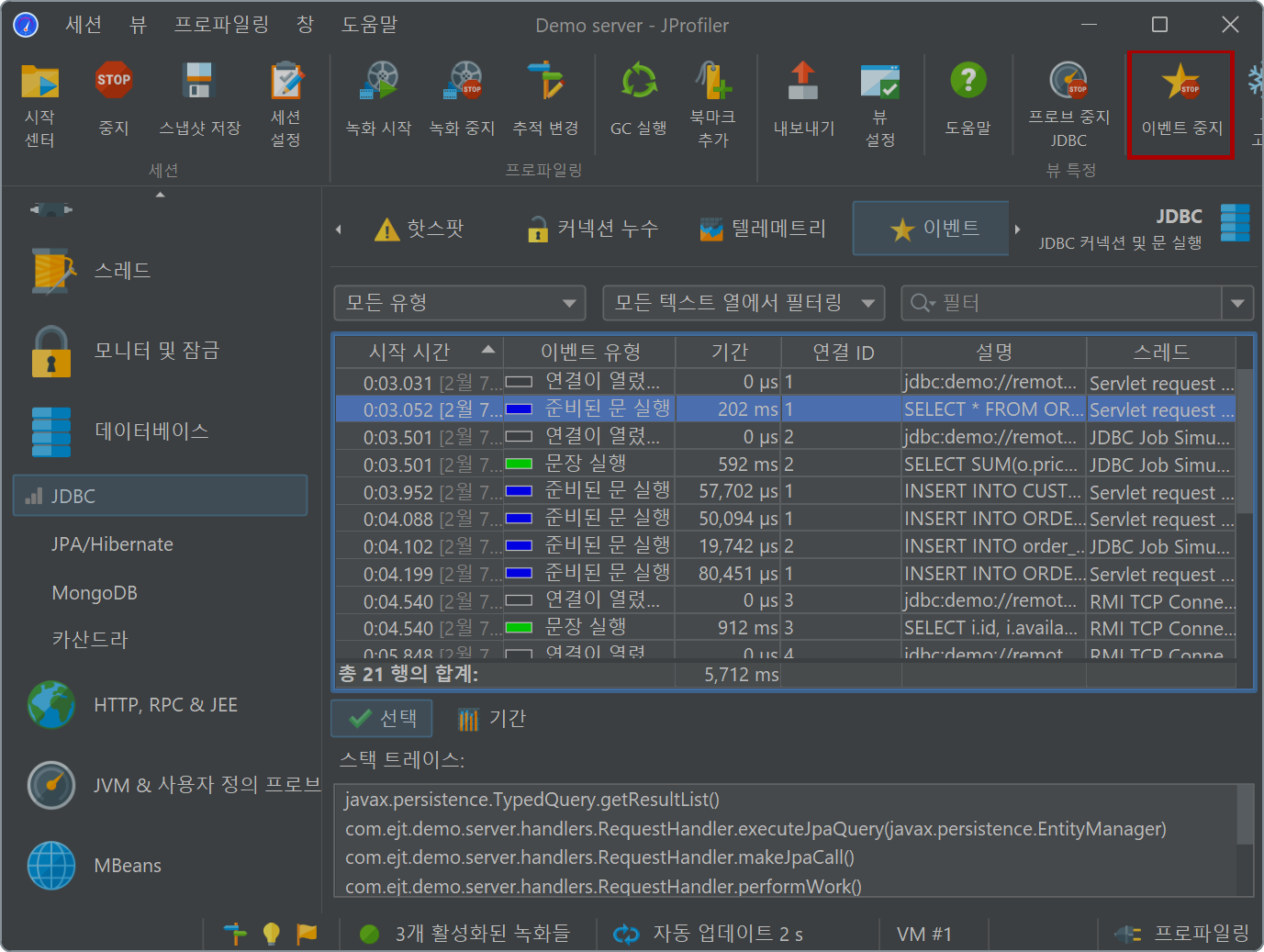Open session settings (세션 설정)
The width and height of the screenshot is (1264, 952).
point(285,105)
